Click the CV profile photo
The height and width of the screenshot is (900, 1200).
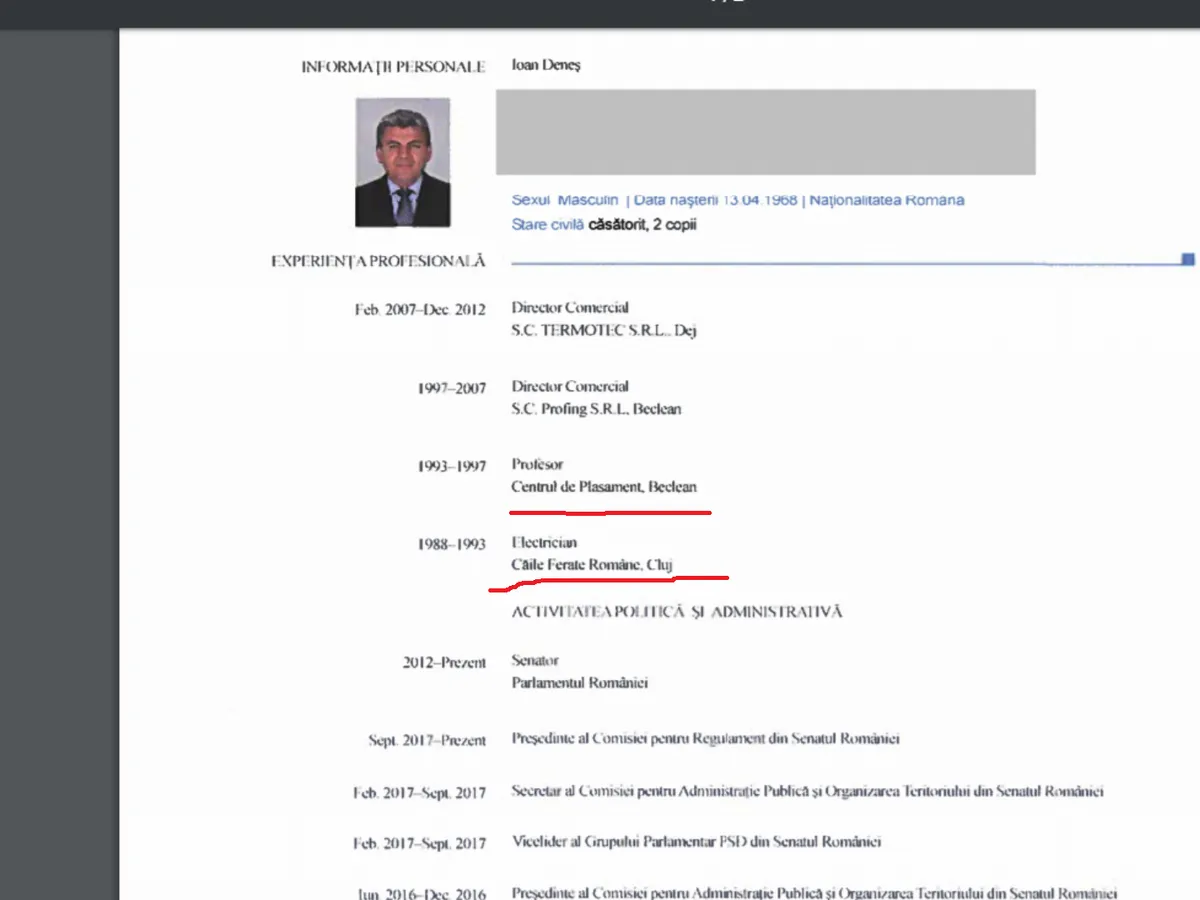click(x=402, y=162)
